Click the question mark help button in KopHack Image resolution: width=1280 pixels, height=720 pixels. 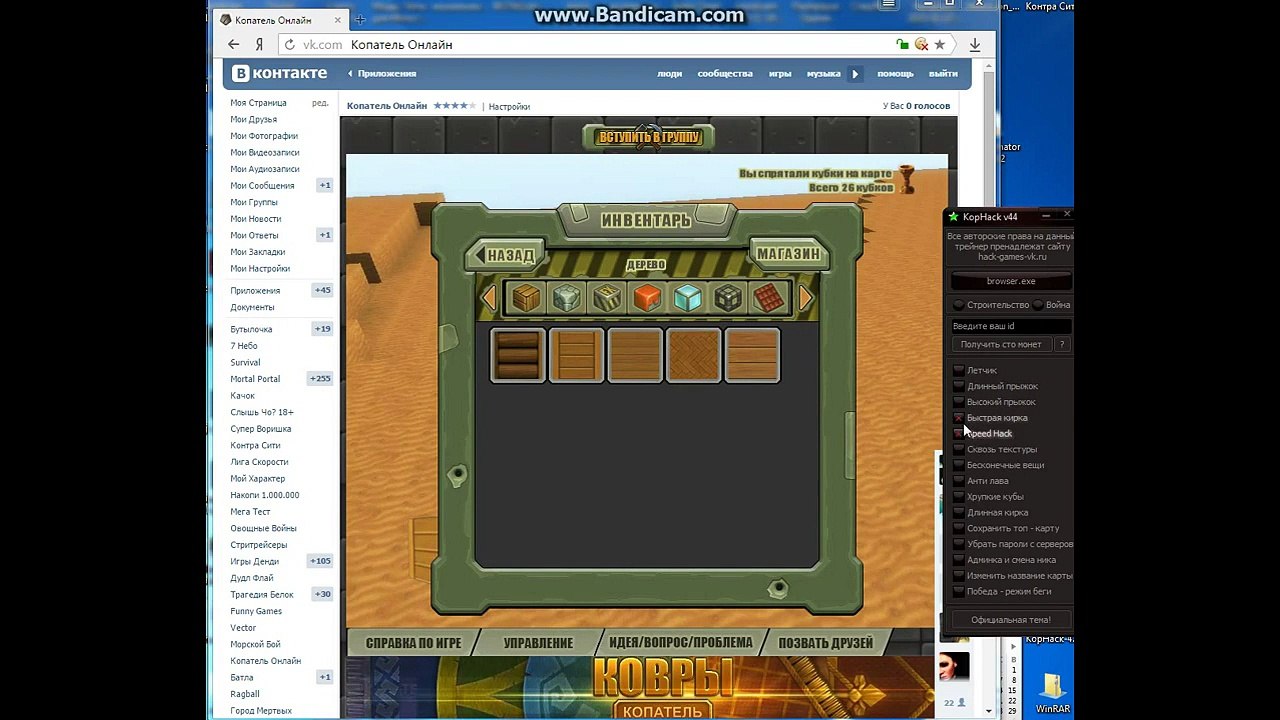click(x=1062, y=344)
